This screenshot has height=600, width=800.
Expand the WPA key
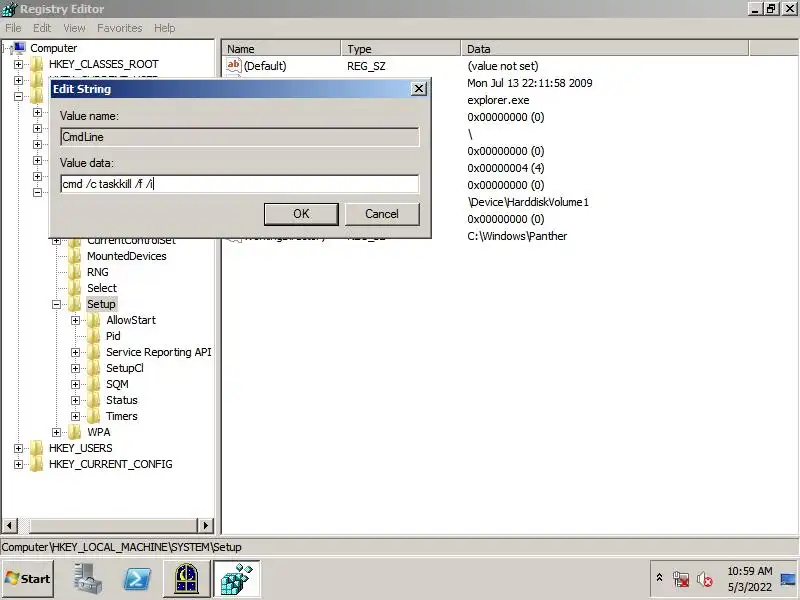pos(57,432)
